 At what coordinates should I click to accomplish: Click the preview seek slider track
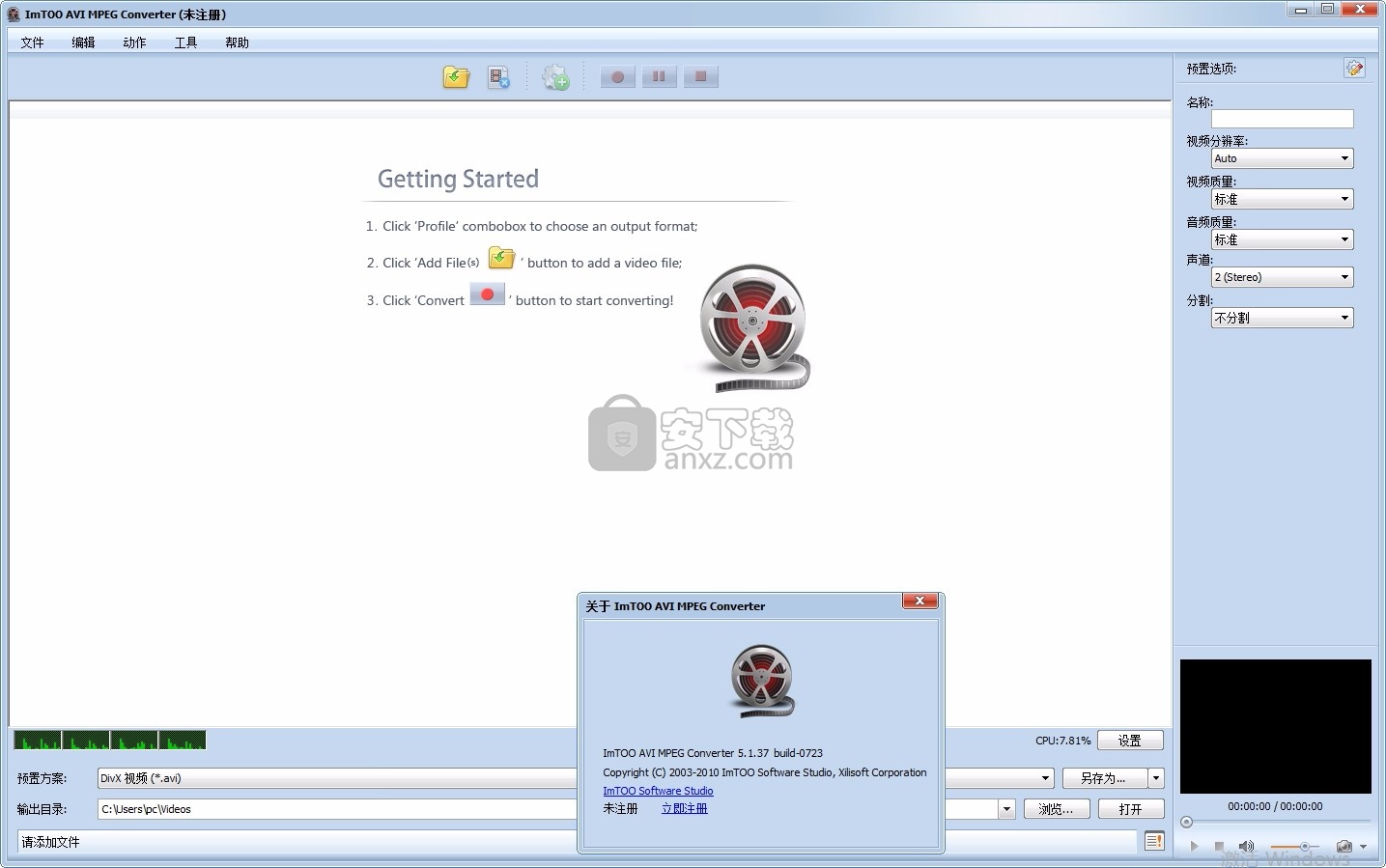coord(1277,823)
